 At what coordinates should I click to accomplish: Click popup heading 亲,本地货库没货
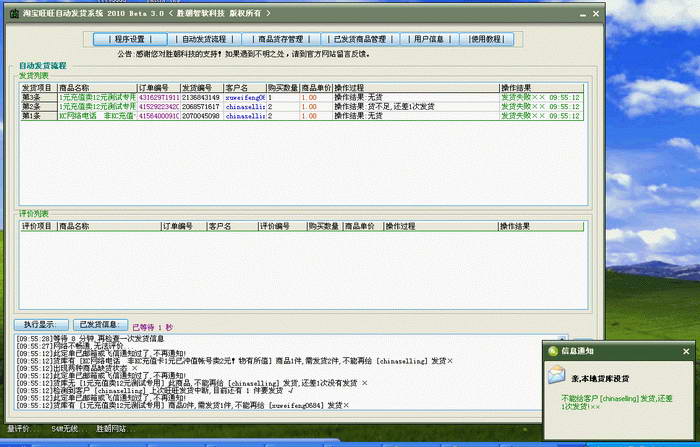(x=600, y=379)
